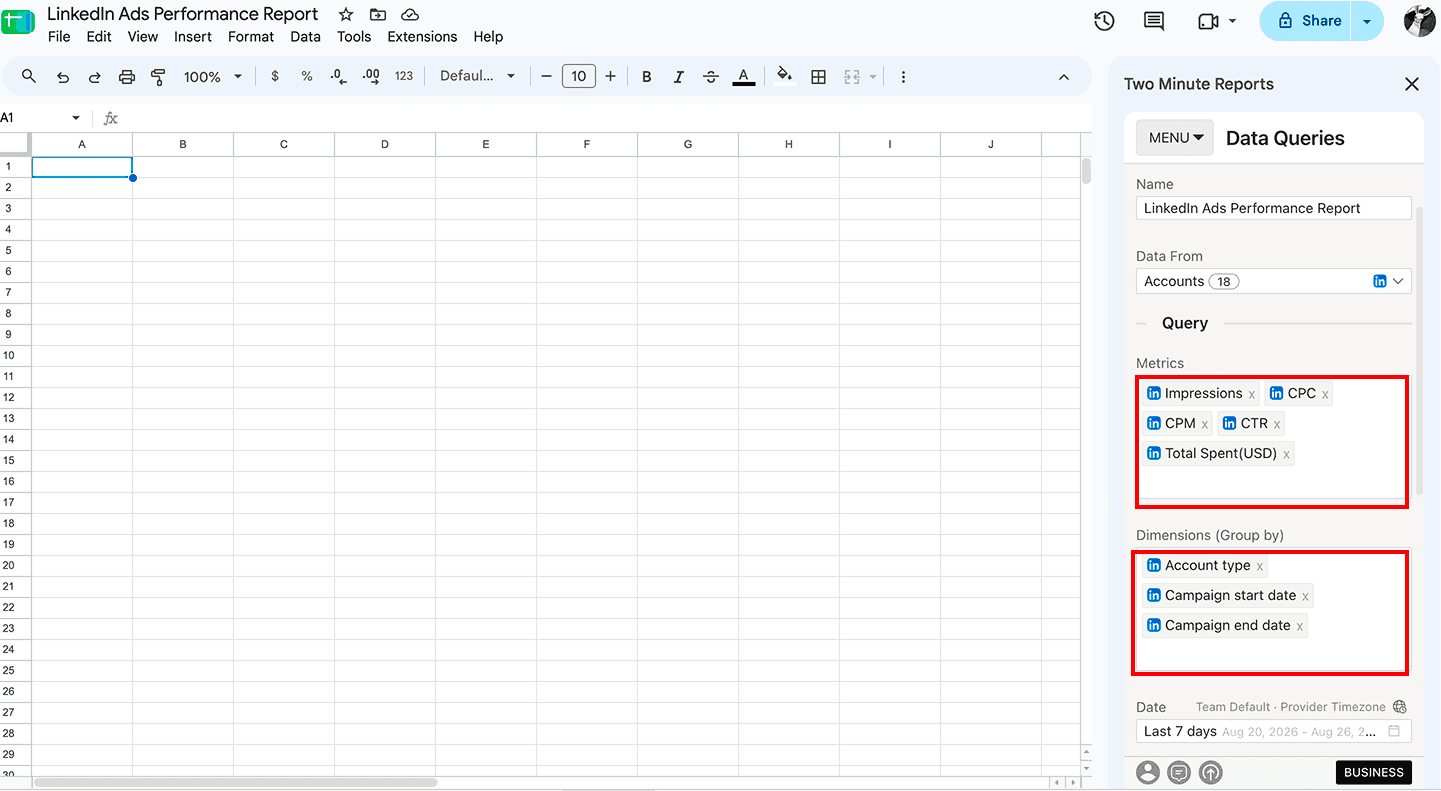
Task: Increase font size with plus button
Action: coord(610,77)
